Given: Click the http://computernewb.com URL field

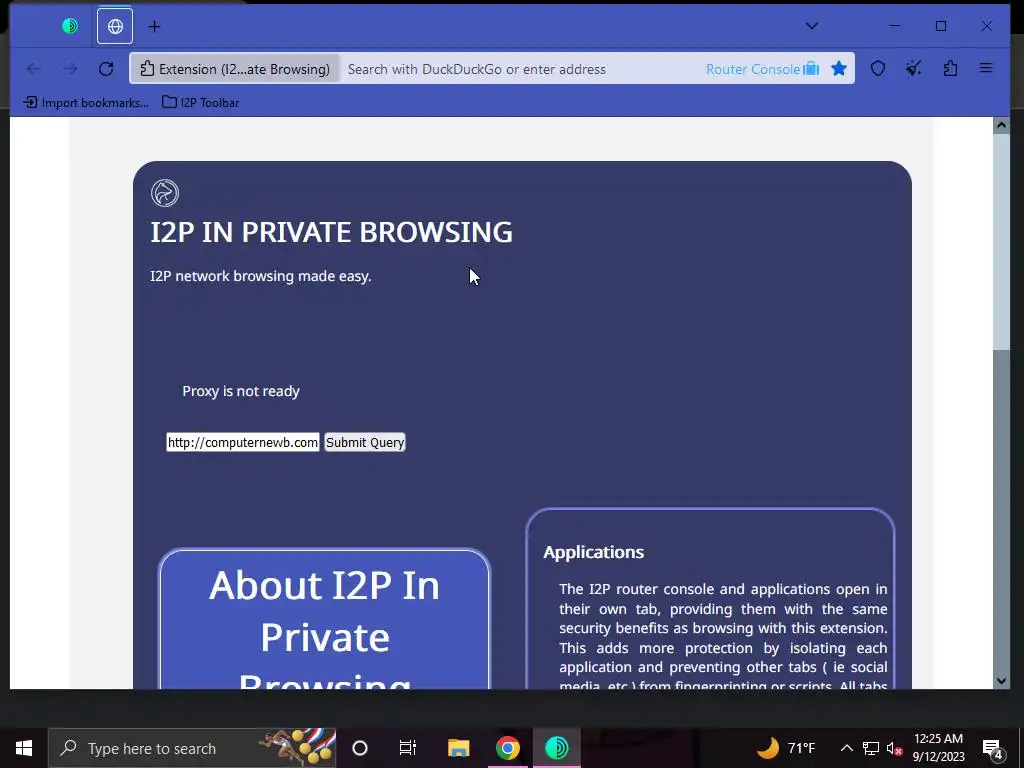Looking at the screenshot, I should pos(242,443).
